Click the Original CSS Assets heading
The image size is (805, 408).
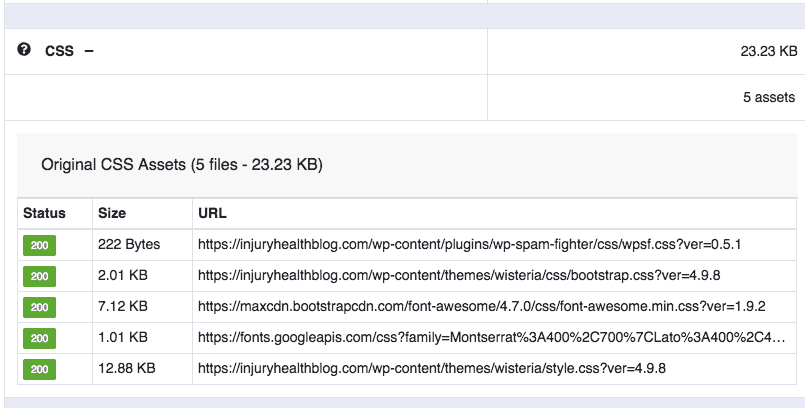[x=181, y=163]
